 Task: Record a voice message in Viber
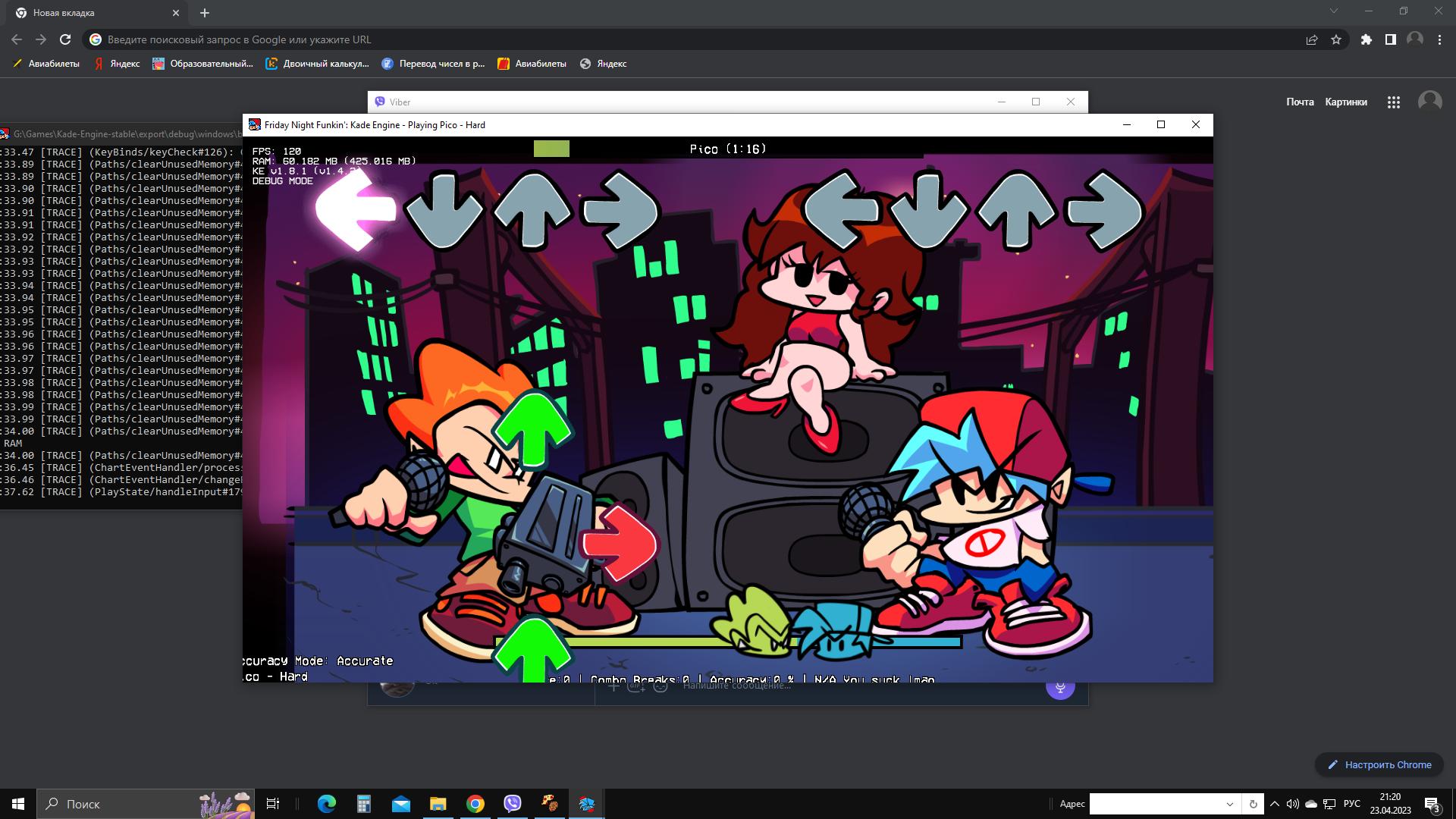[1059, 688]
